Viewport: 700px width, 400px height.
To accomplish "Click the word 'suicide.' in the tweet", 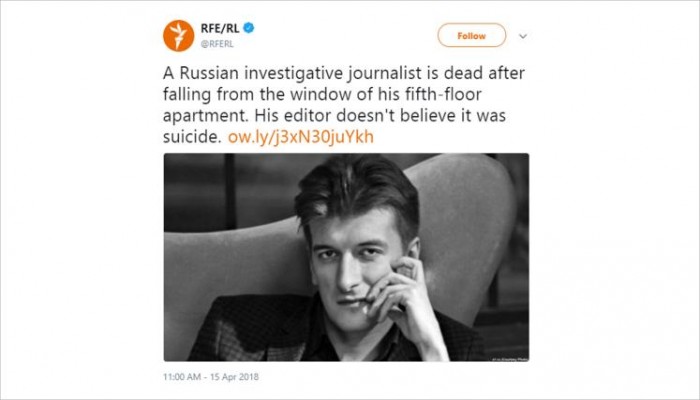I will (192, 137).
